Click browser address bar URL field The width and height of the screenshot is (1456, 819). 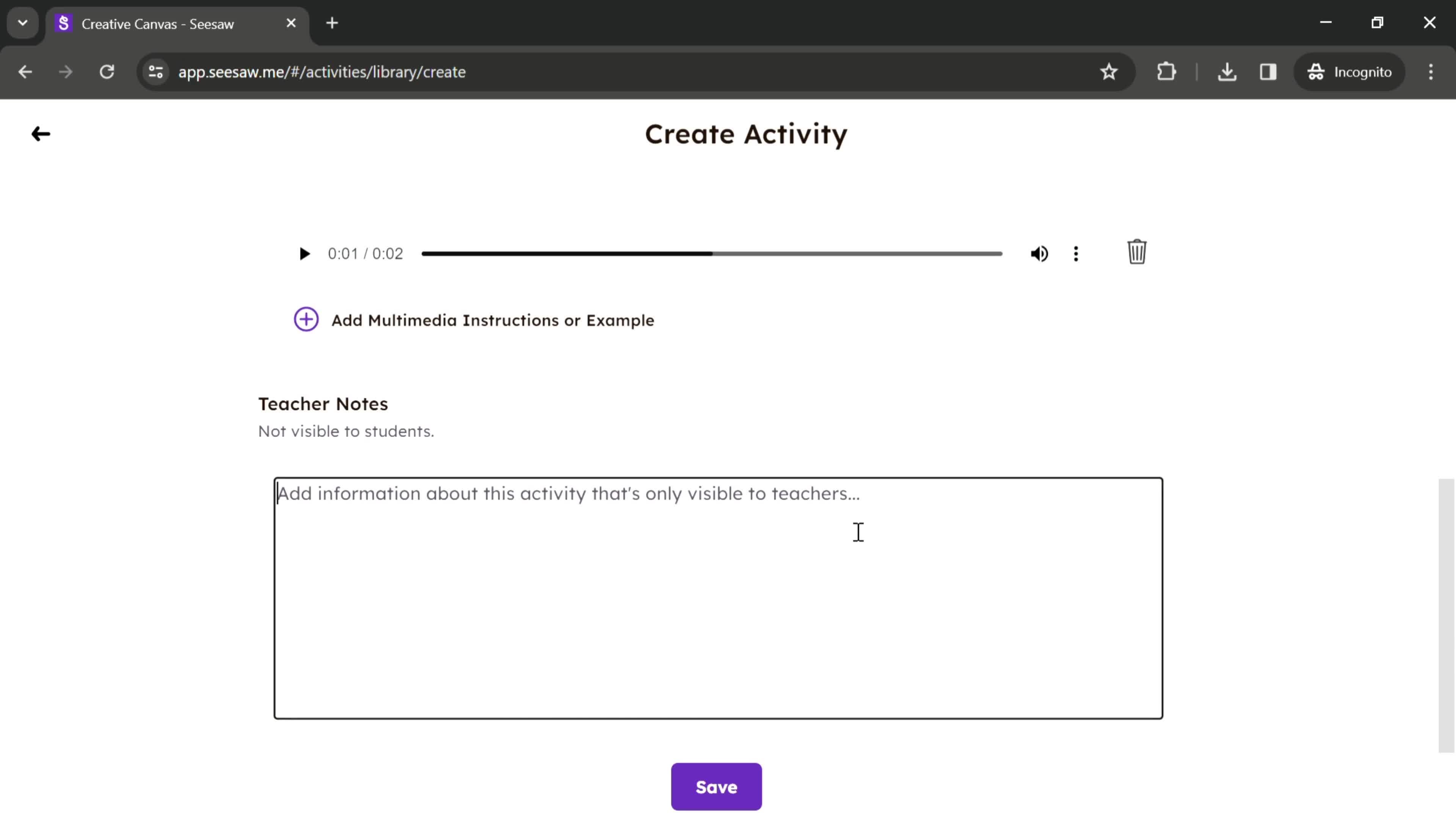[321, 71]
